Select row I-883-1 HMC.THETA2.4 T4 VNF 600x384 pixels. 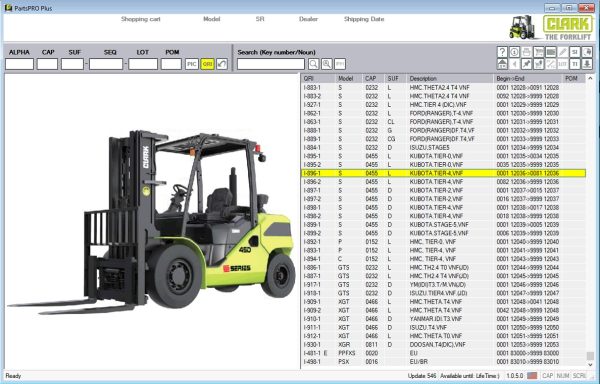(443, 88)
